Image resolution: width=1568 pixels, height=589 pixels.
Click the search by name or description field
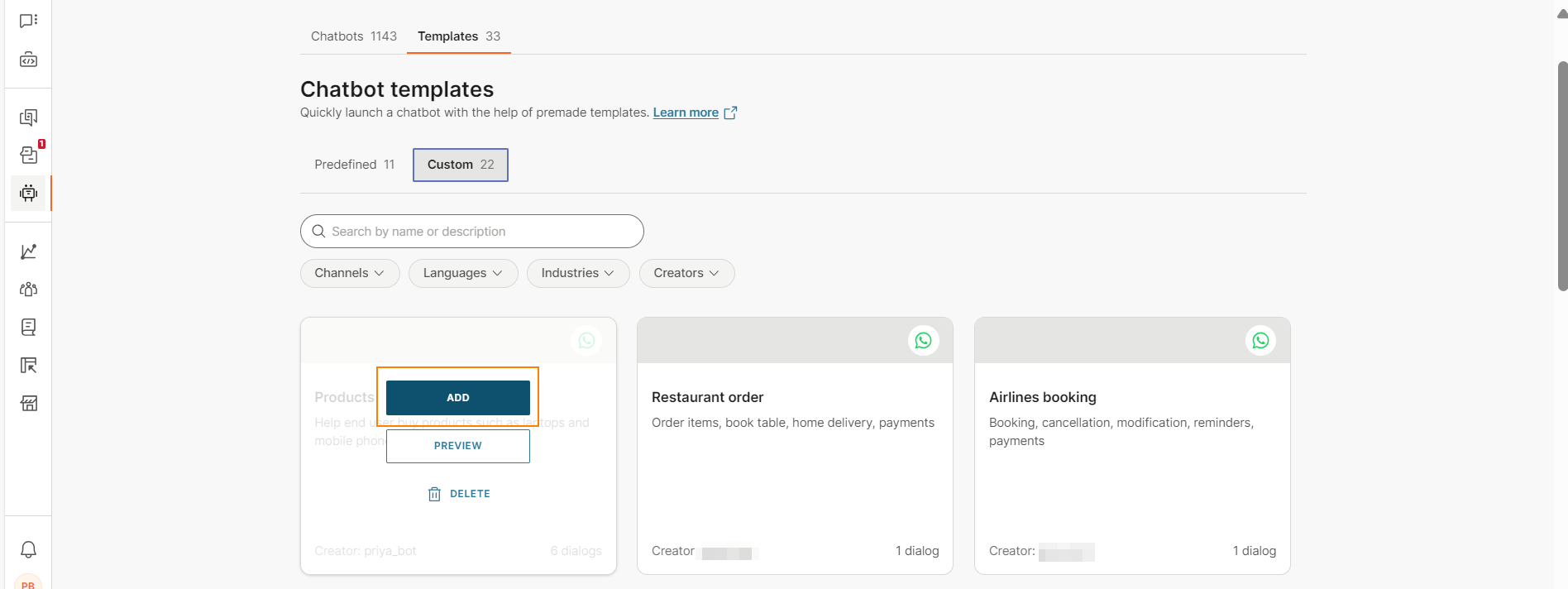tap(472, 232)
